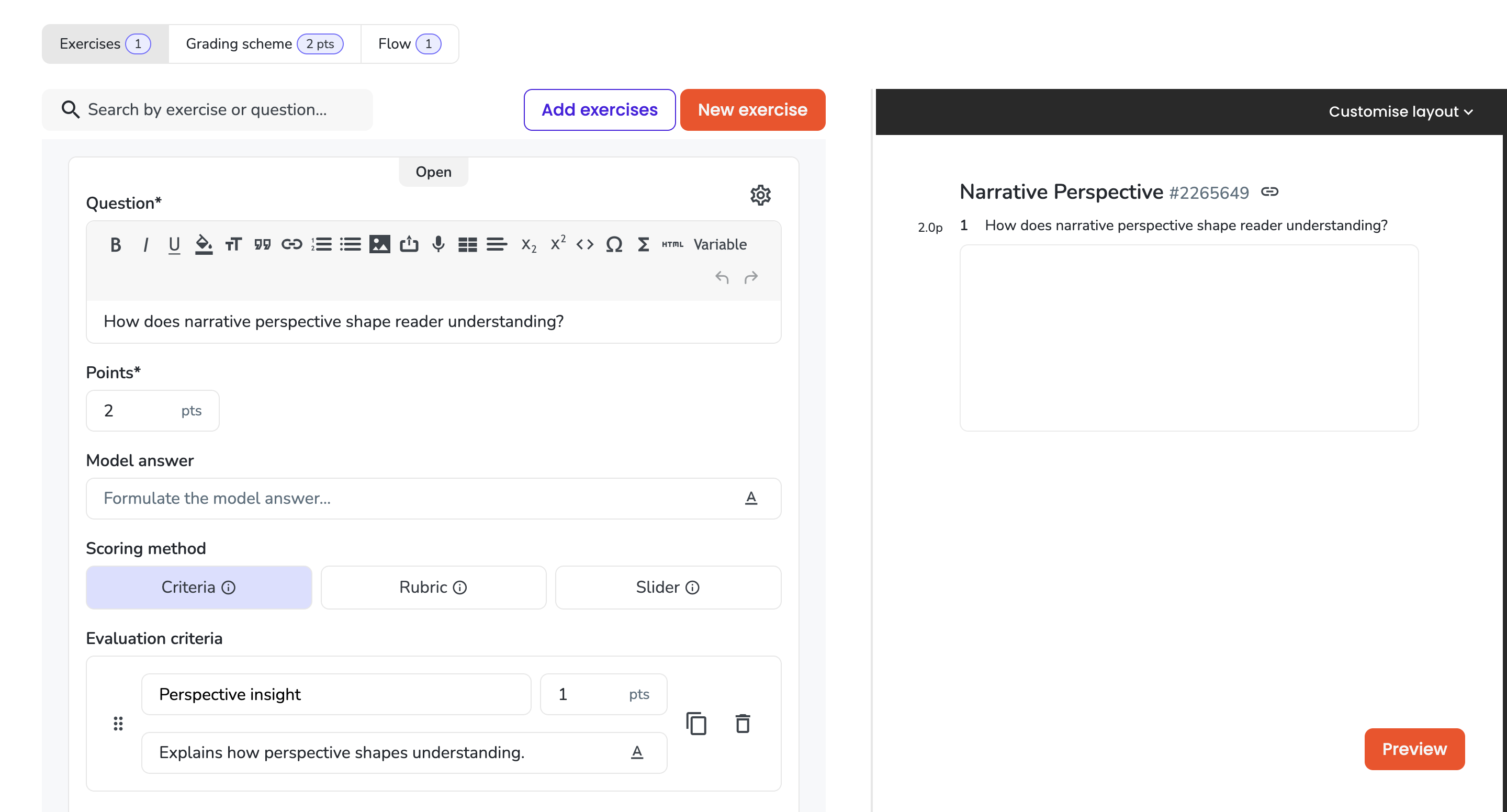Viewport: 1507px width, 812px height.
Task: Insert a formula with the Sigma icon
Action: (x=643, y=244)
